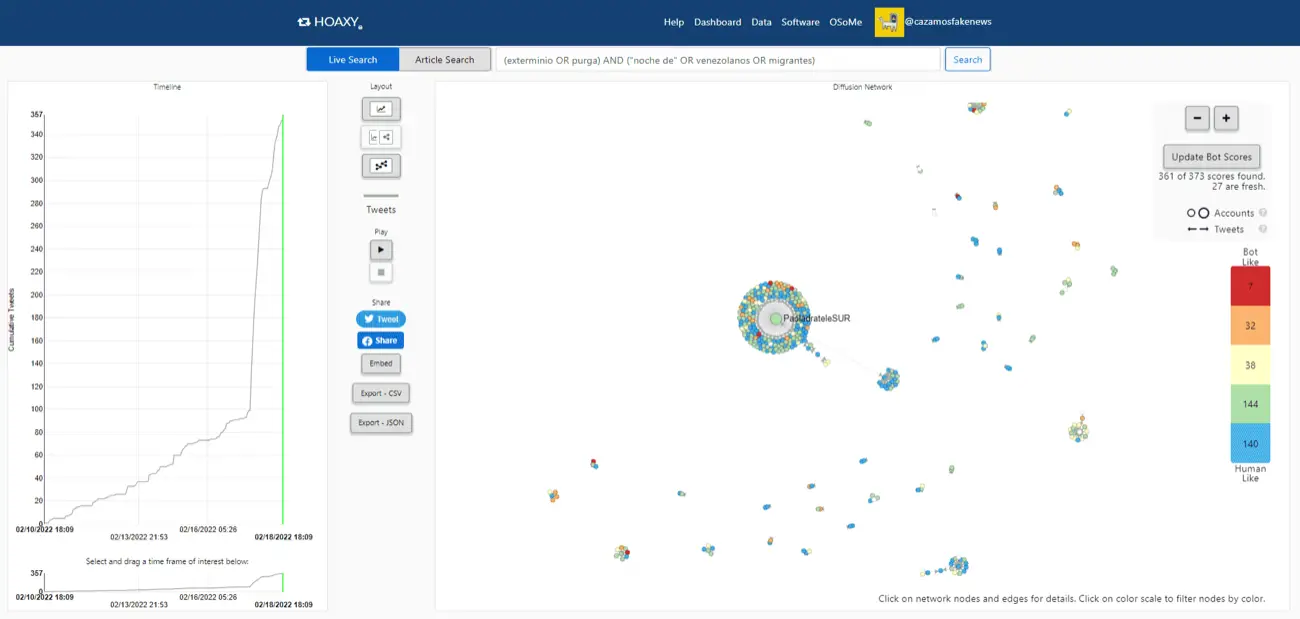
Task: Zoom in the network with plus button
Action: 1226,118
